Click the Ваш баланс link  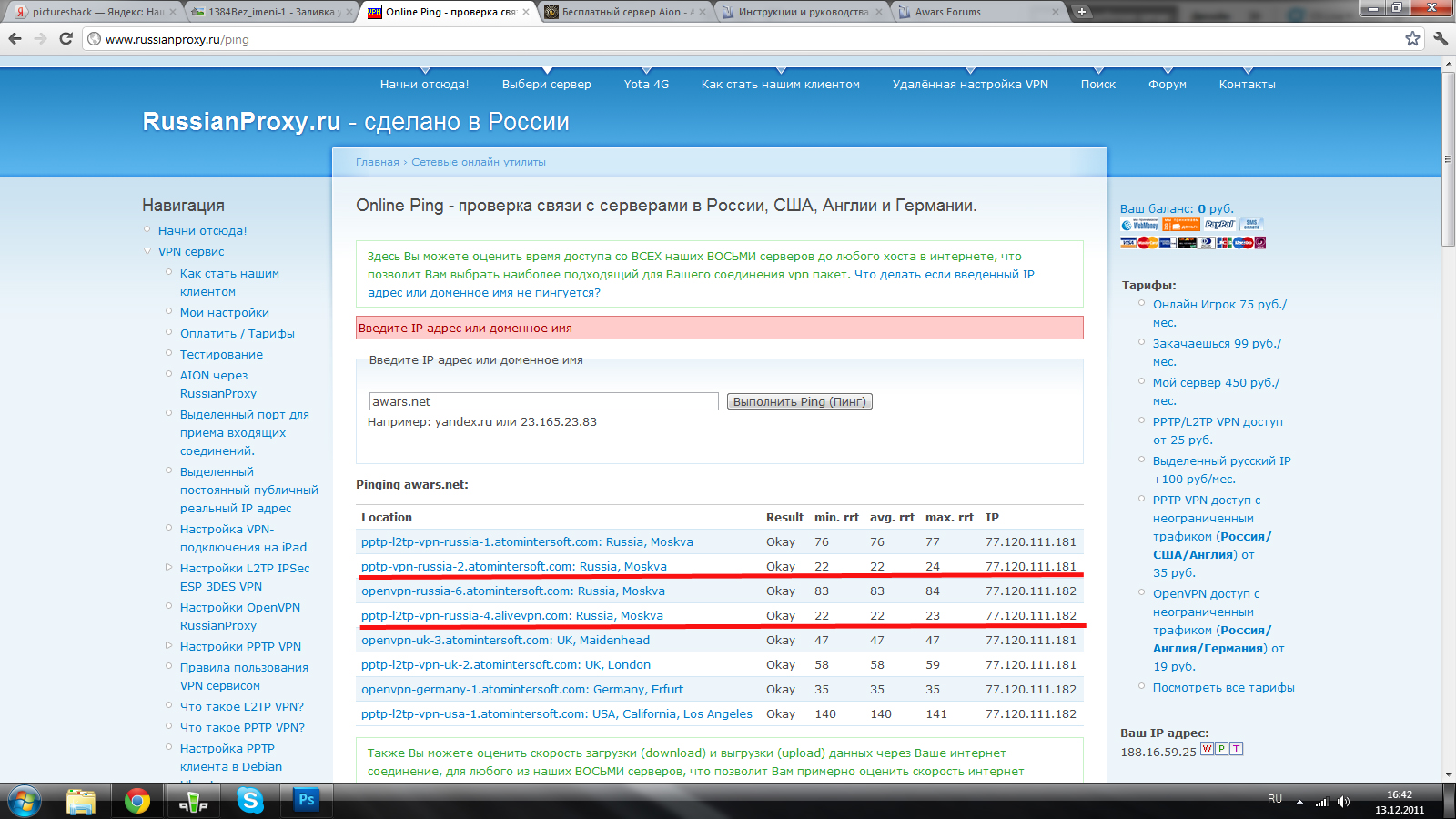tap(1177, 208)
